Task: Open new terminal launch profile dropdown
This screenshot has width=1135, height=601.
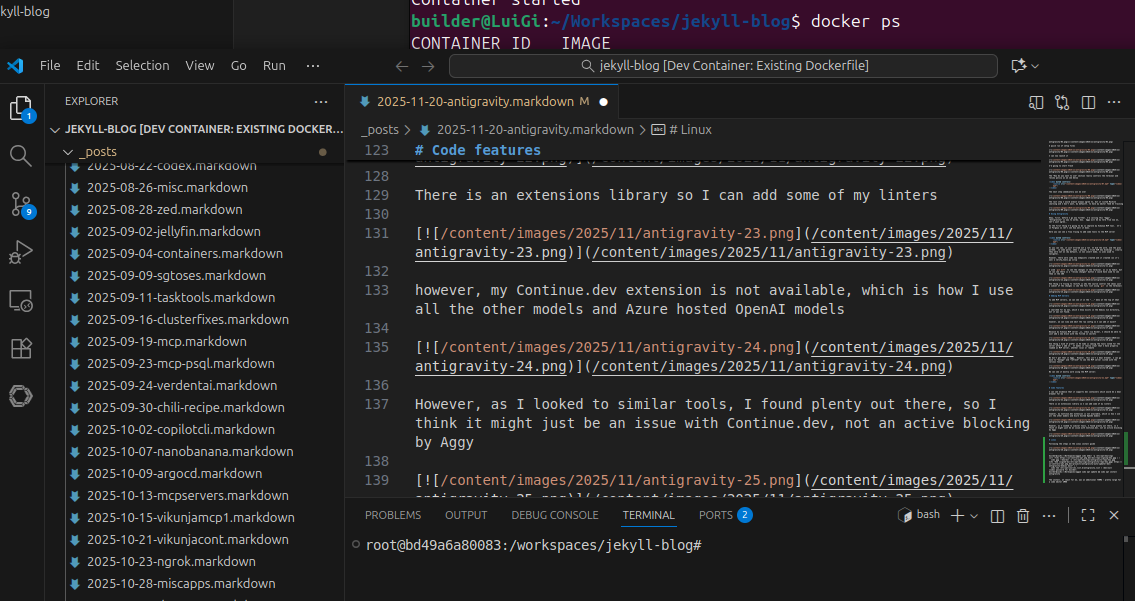Action: 975,515
